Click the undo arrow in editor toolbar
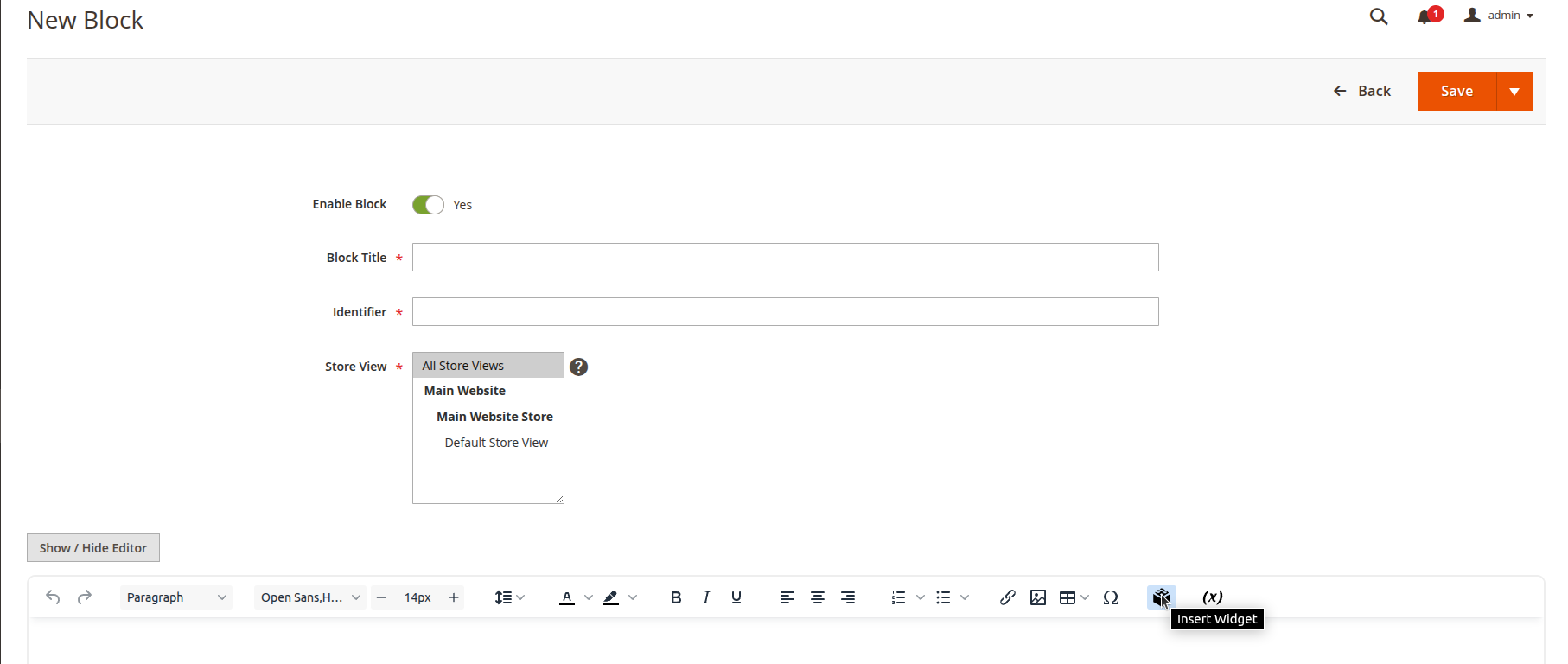 tap(53, 597)
